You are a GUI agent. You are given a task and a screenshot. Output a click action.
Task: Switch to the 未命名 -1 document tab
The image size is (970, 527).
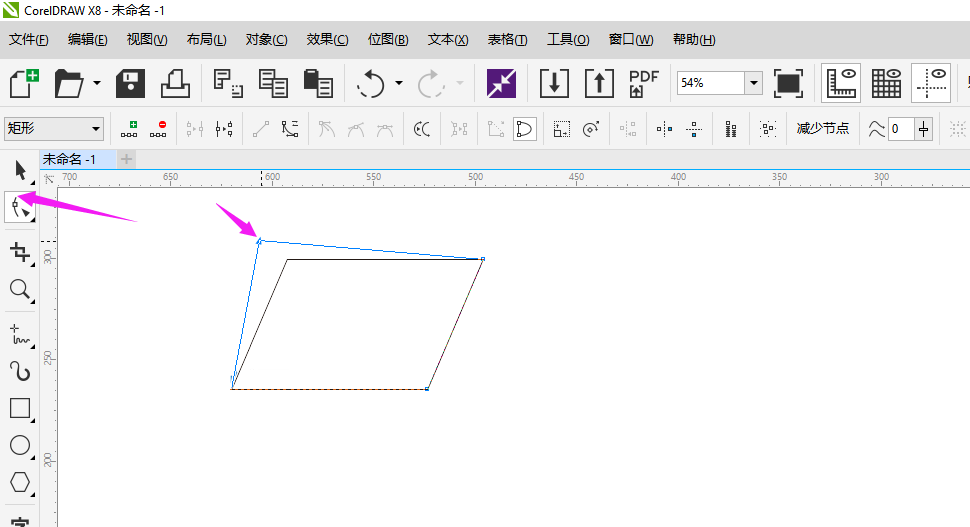point(77,160)
